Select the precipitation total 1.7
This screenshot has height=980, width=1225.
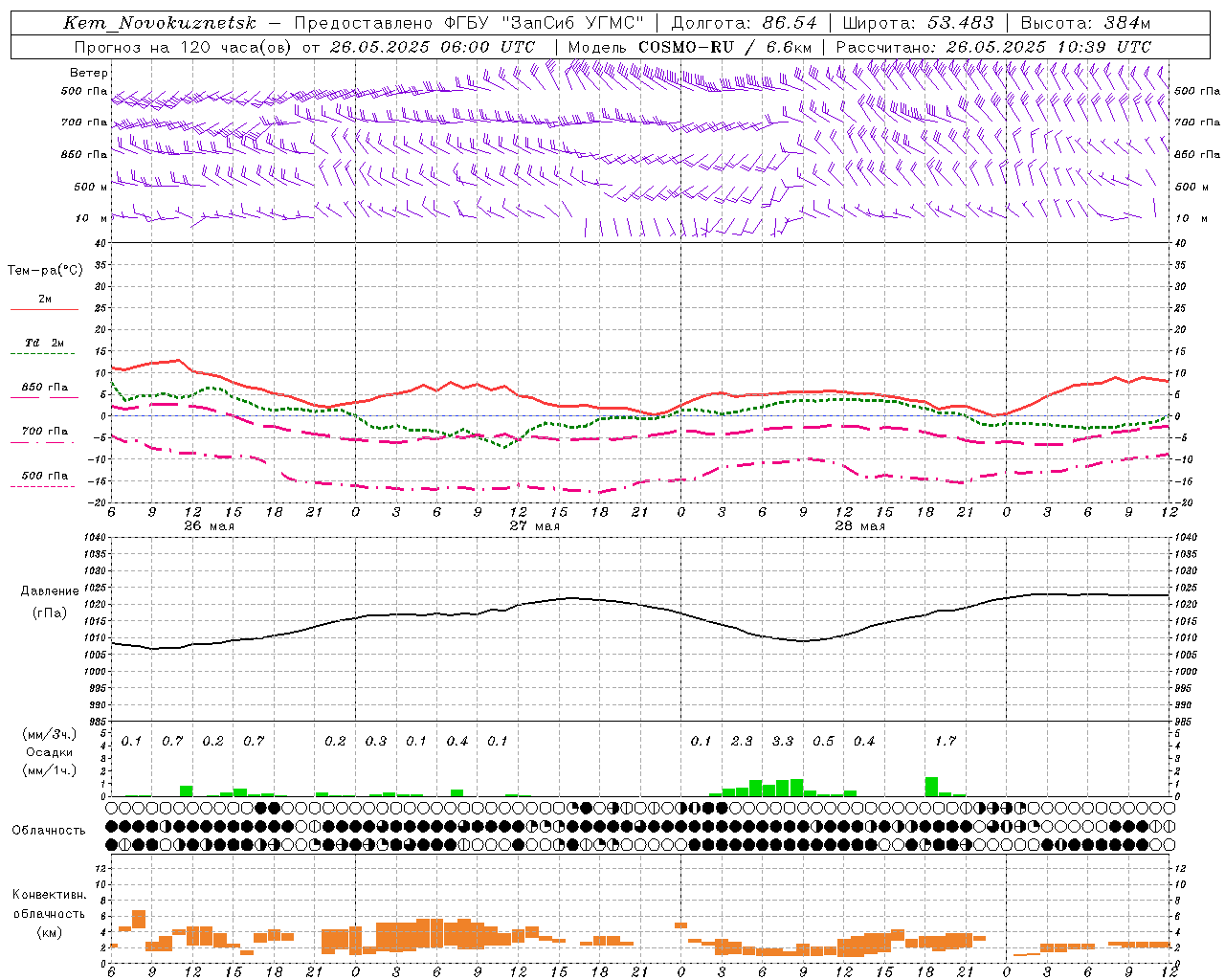click(x=946, y=741)
